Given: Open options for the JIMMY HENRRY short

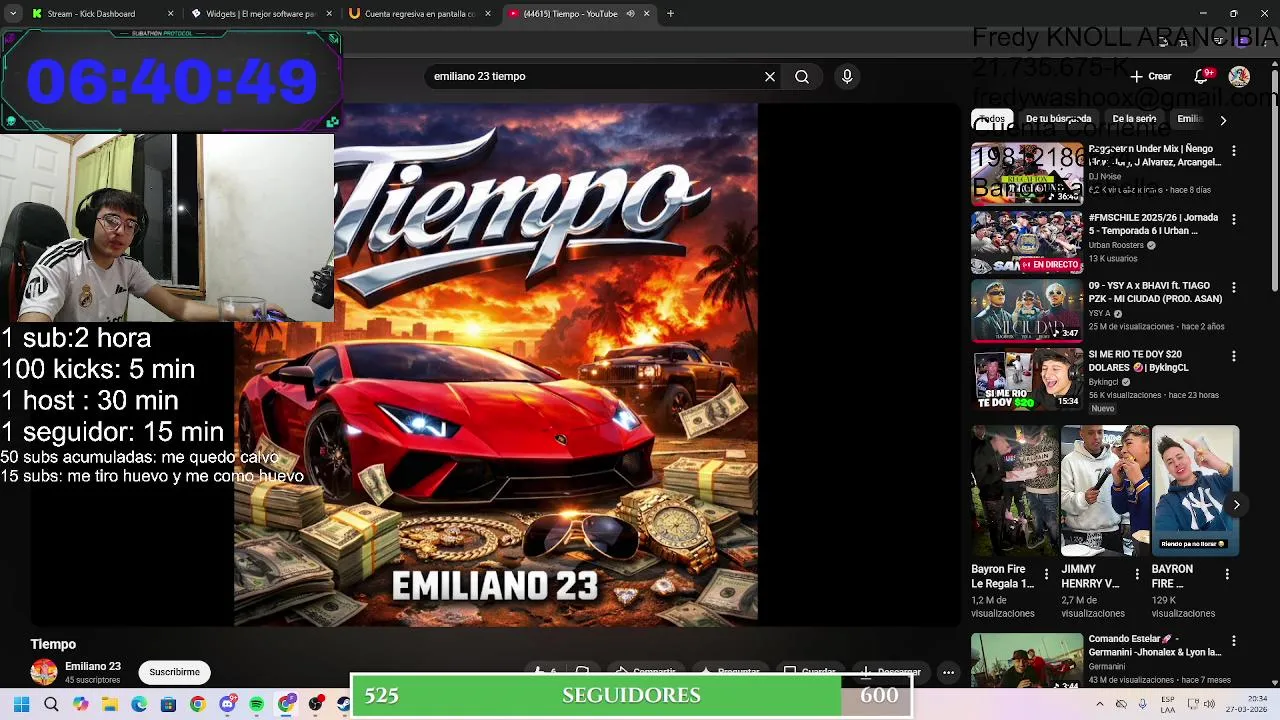Looking at the screenshot, I should 1136,574.
